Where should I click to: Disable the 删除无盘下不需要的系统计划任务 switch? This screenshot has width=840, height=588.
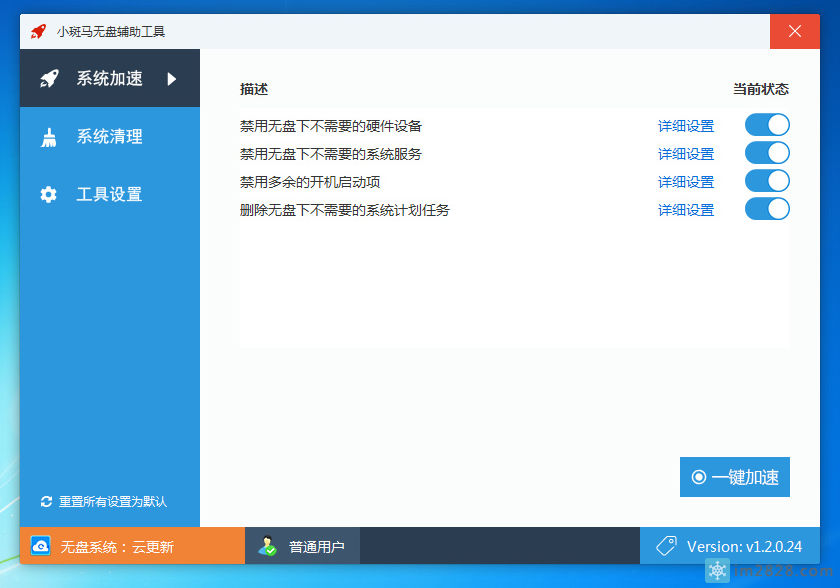tap(766, 208)
